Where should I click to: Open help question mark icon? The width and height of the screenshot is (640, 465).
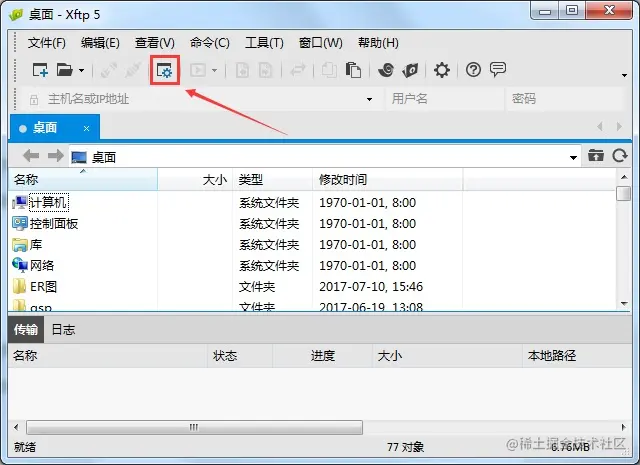[x=473, y=70]
